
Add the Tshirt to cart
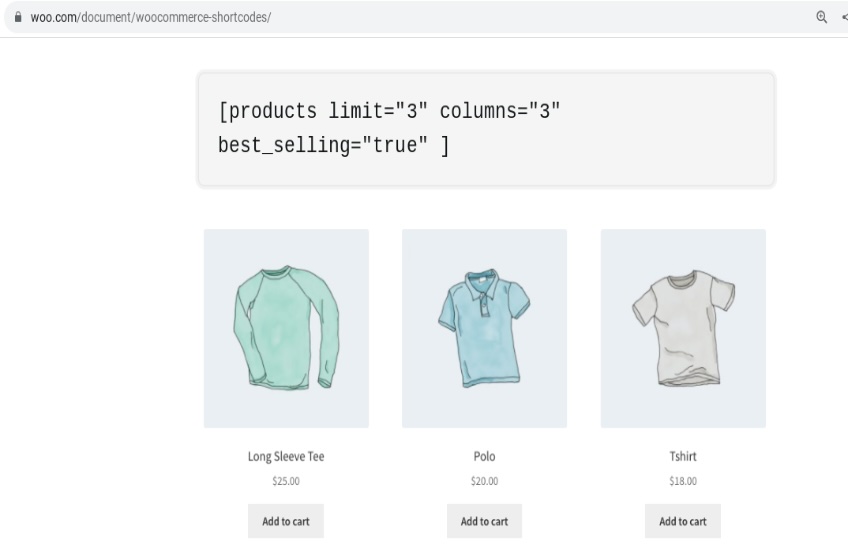pos(683,521)
